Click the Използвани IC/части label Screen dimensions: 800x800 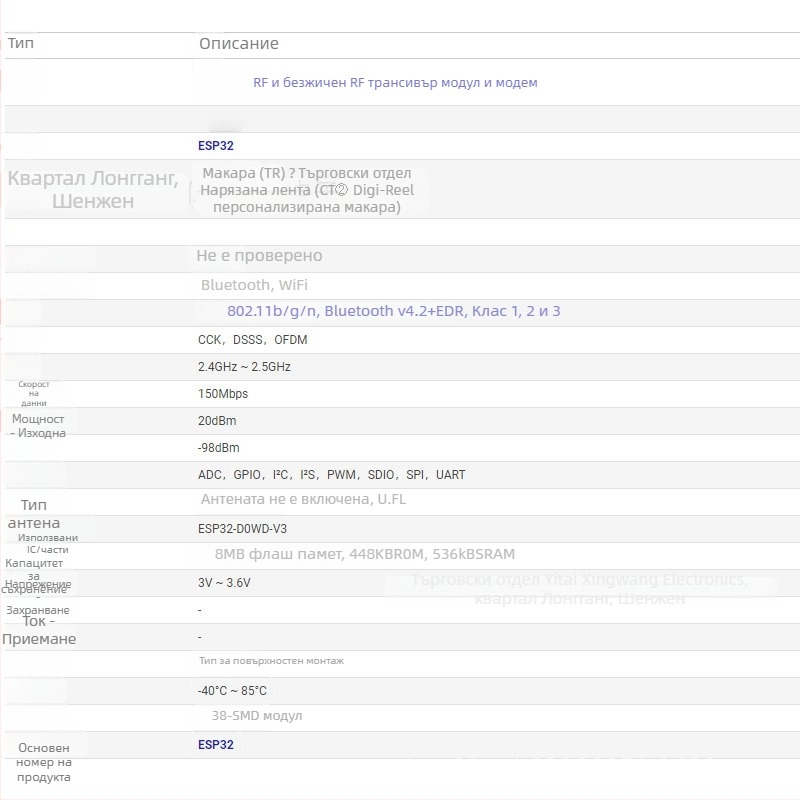[x=48, y=543]
